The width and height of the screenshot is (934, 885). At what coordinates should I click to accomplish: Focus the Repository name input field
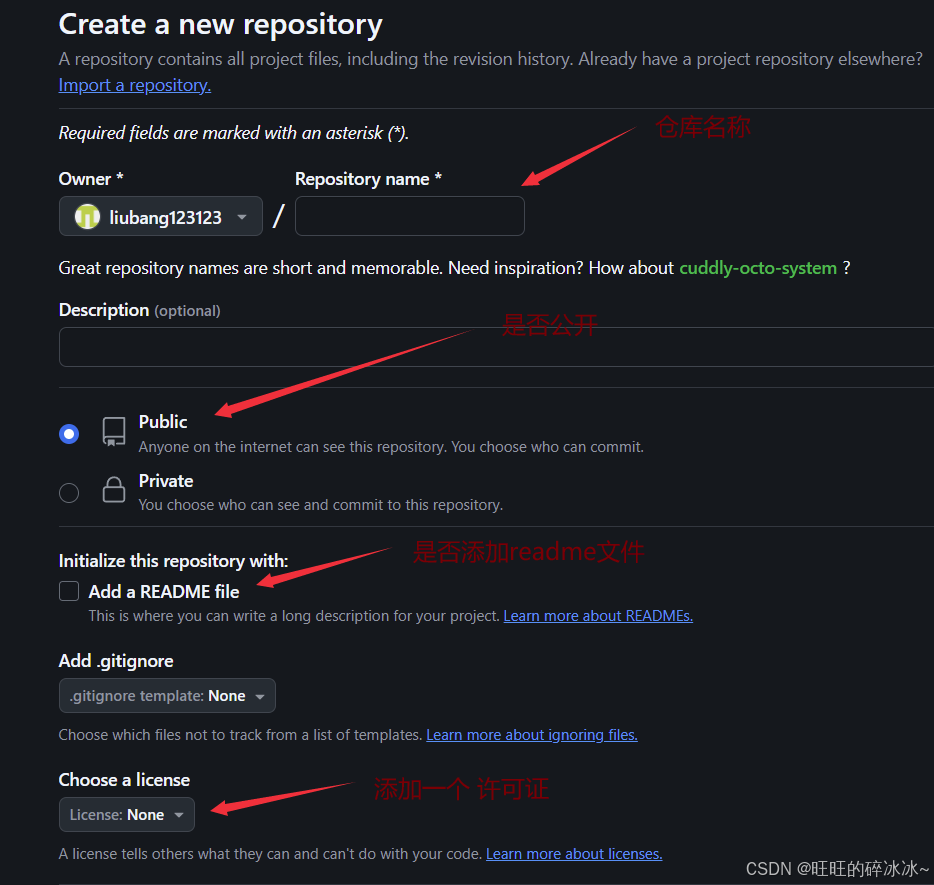click(x=410, y=216)
